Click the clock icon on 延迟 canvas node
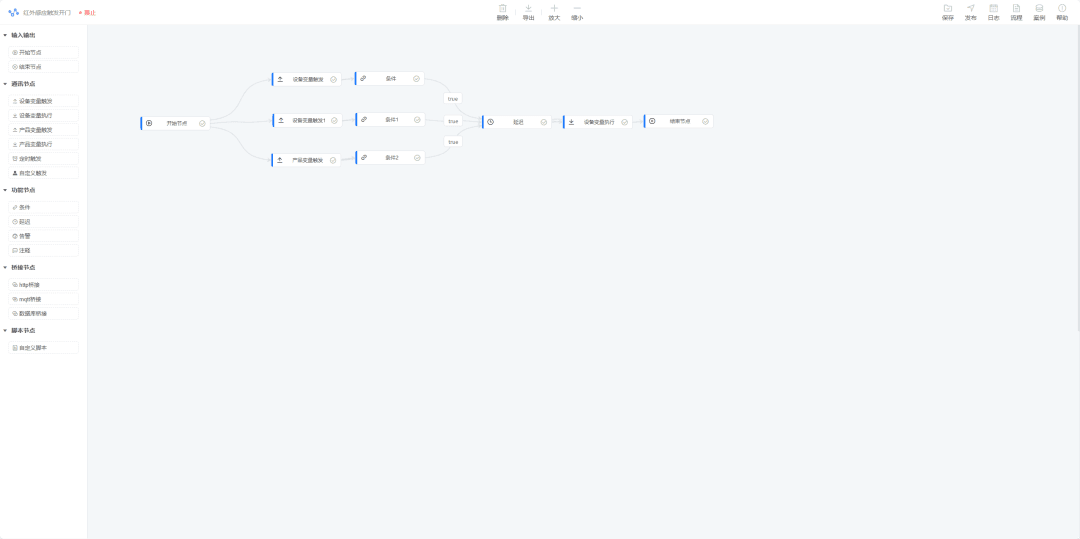This screenshot has height=539, width=1080. [490, 122]
